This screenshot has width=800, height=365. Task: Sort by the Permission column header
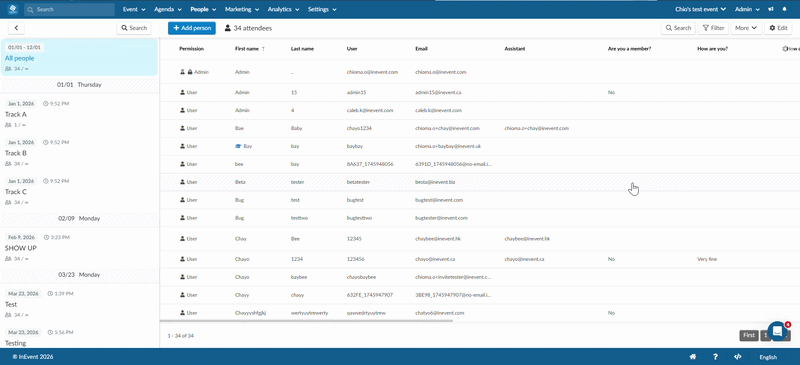[x=191, y=49]
